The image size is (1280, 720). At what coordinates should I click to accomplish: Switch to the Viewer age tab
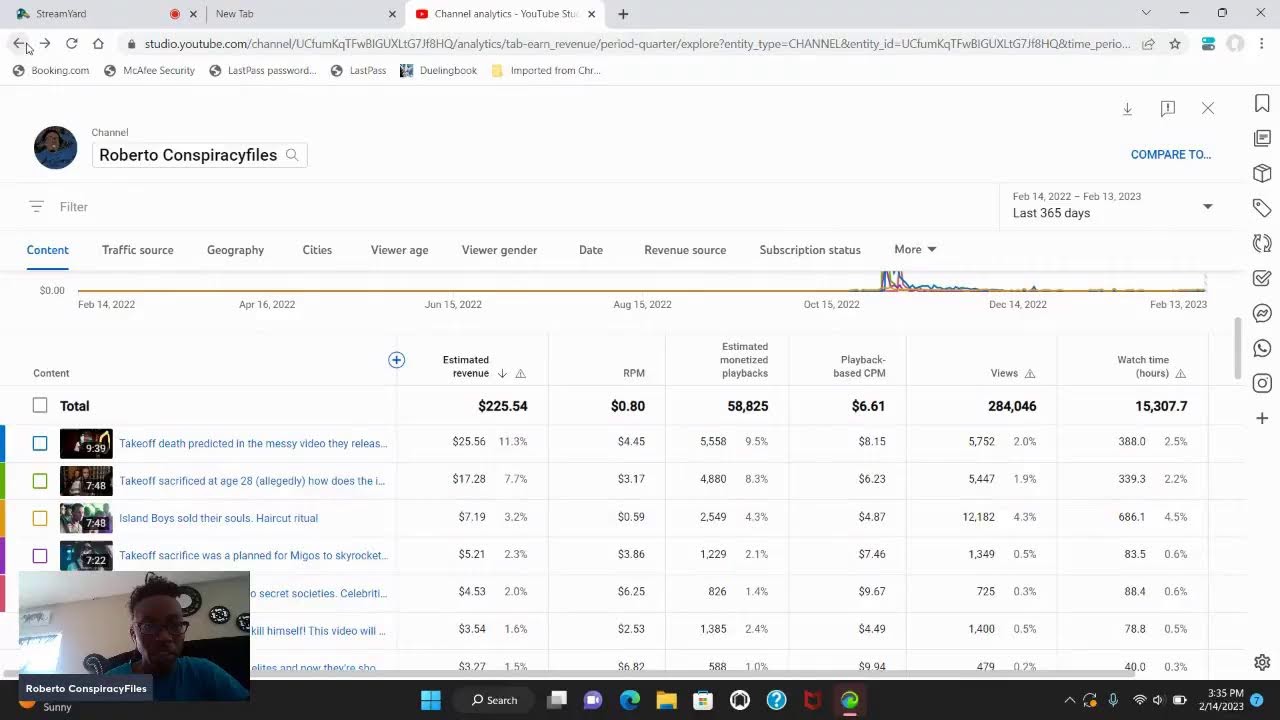pos(399,250)
